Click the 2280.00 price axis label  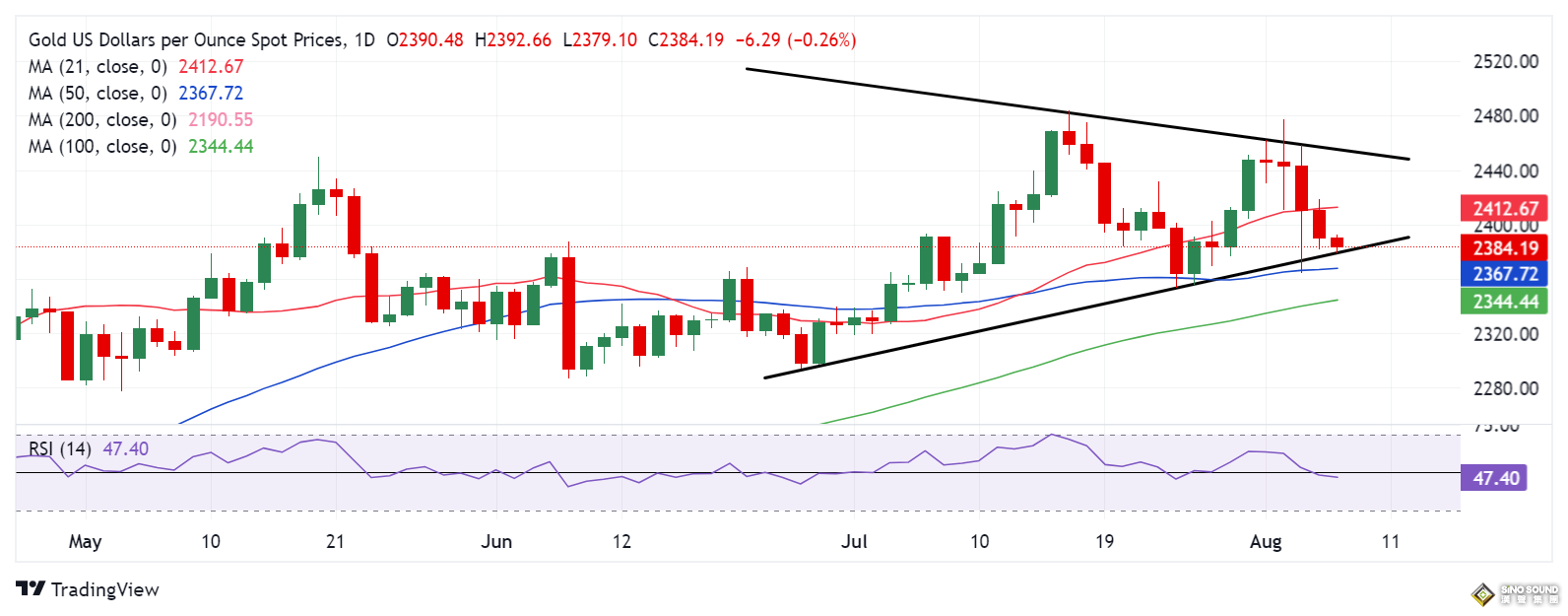pyautogui.click(x=1505, y=389)
